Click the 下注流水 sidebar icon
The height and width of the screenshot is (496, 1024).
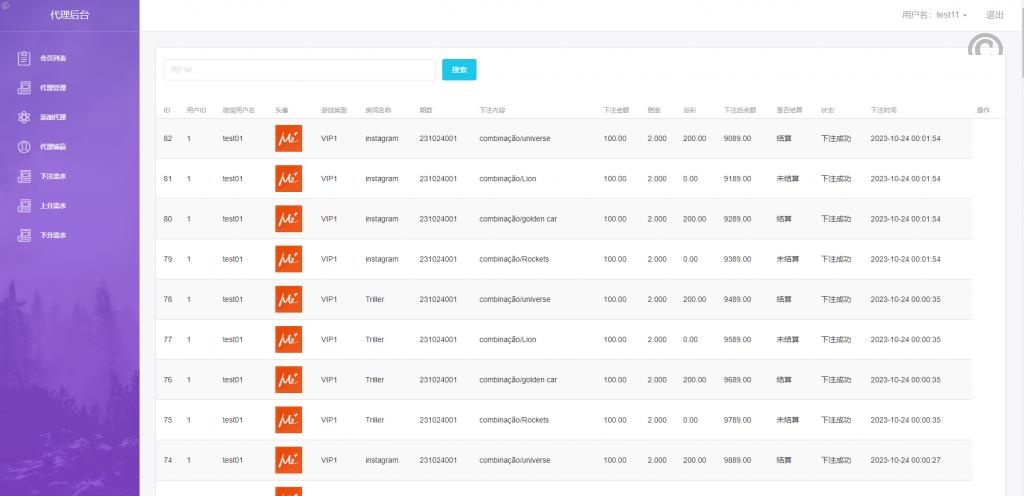click(x=24, y=177)
